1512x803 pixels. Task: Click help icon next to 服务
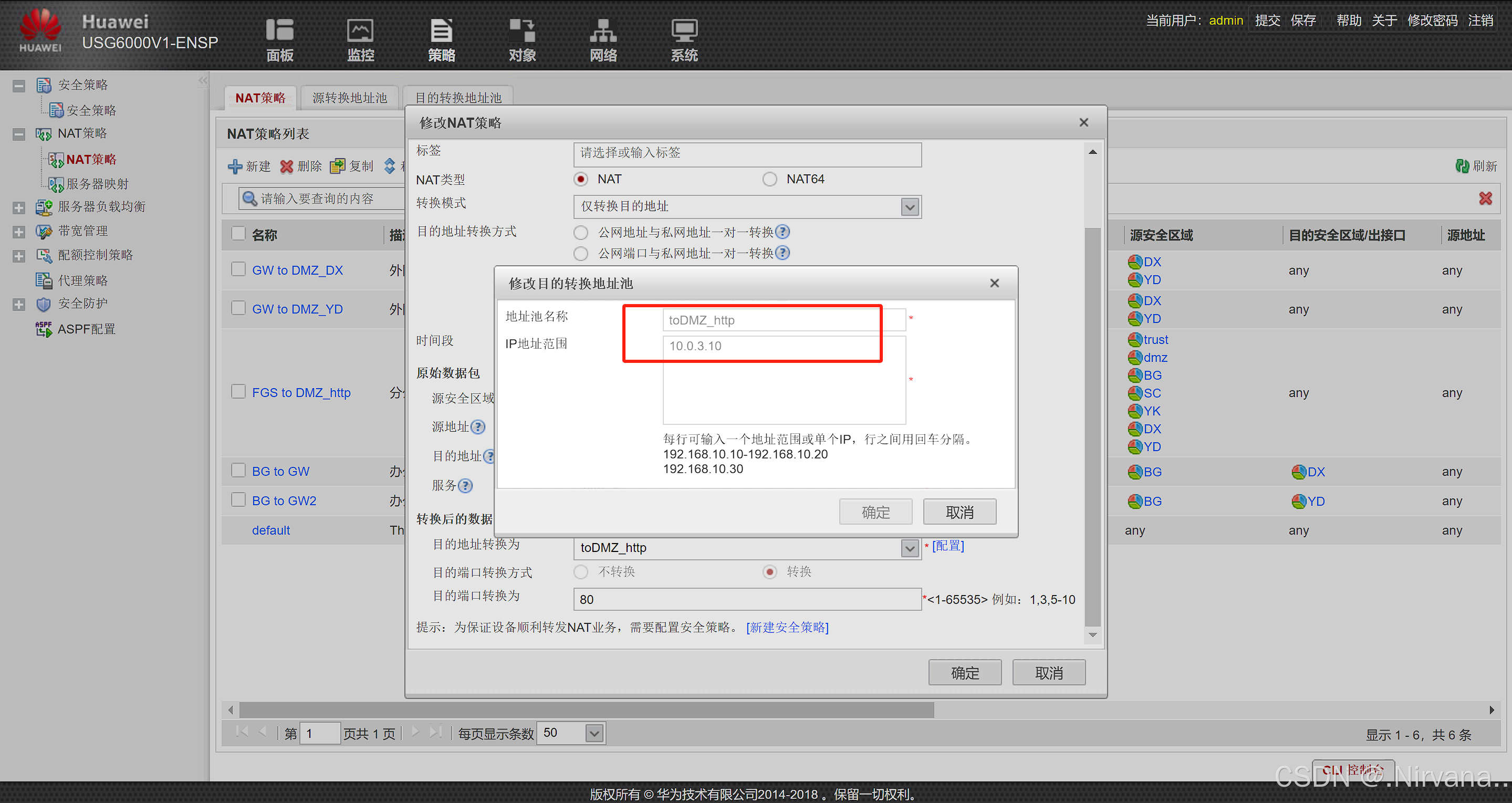pos(465,485)
